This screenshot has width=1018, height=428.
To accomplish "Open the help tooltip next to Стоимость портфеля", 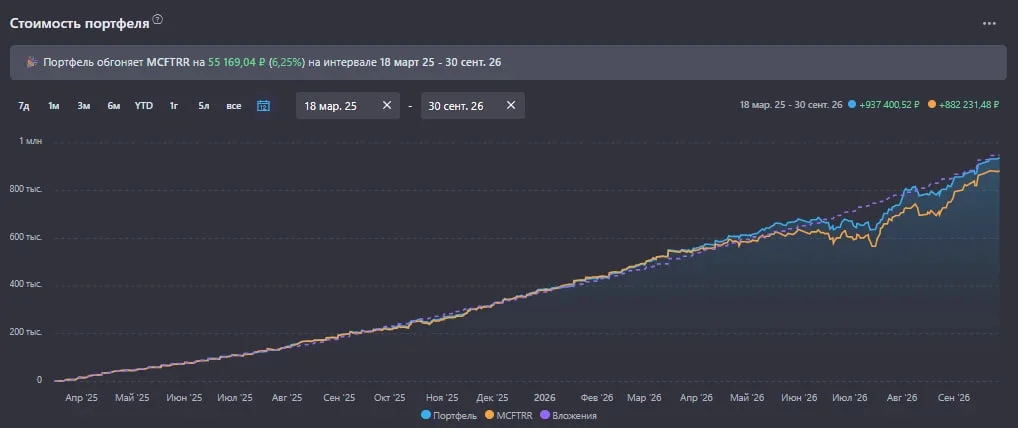I will (x=158, y=20).
